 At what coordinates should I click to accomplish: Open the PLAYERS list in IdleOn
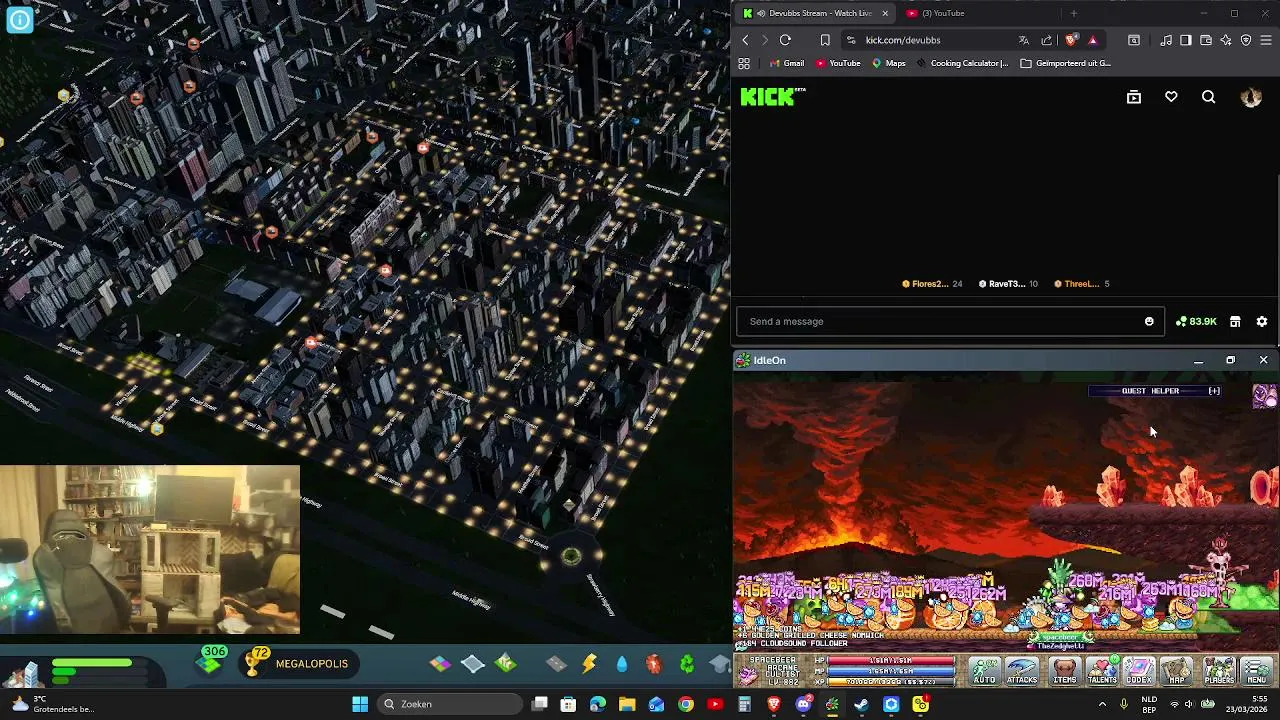point(1219,671)
